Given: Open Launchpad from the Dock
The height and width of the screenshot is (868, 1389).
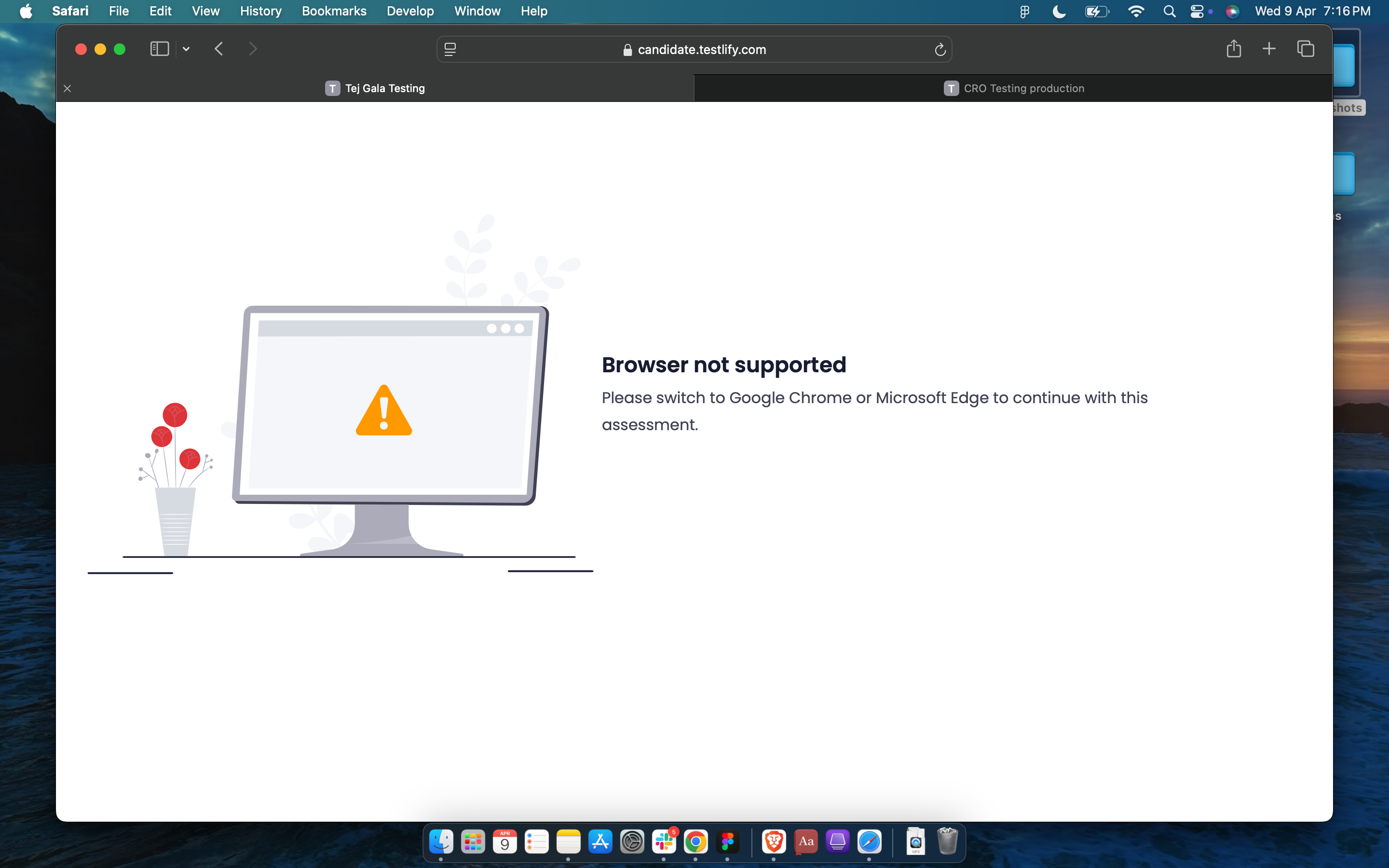Looking at the screenshot, I should pyautogui.click(x=473, y=841).
